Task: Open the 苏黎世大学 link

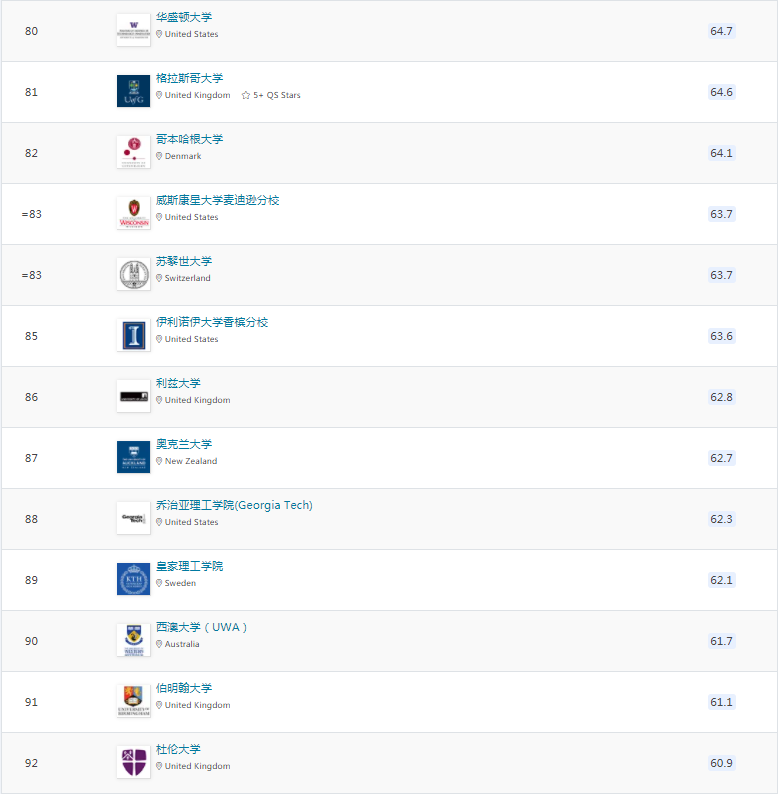Action: [x=184, y=261]
